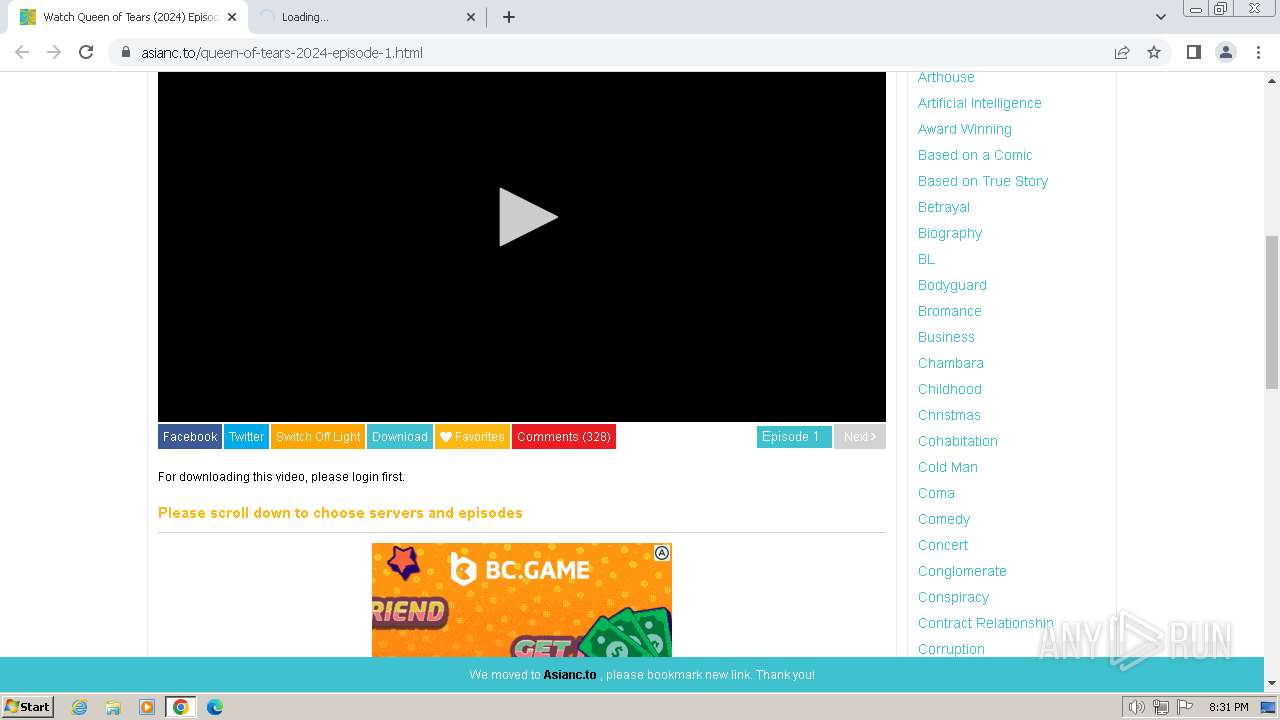Add the show to Favorites
Screen dimensions: 1280x720
(x=472, y=437)
